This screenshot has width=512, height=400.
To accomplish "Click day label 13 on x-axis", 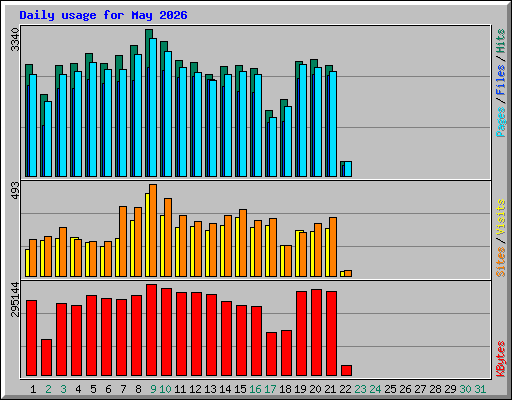I will coord(210,389).
